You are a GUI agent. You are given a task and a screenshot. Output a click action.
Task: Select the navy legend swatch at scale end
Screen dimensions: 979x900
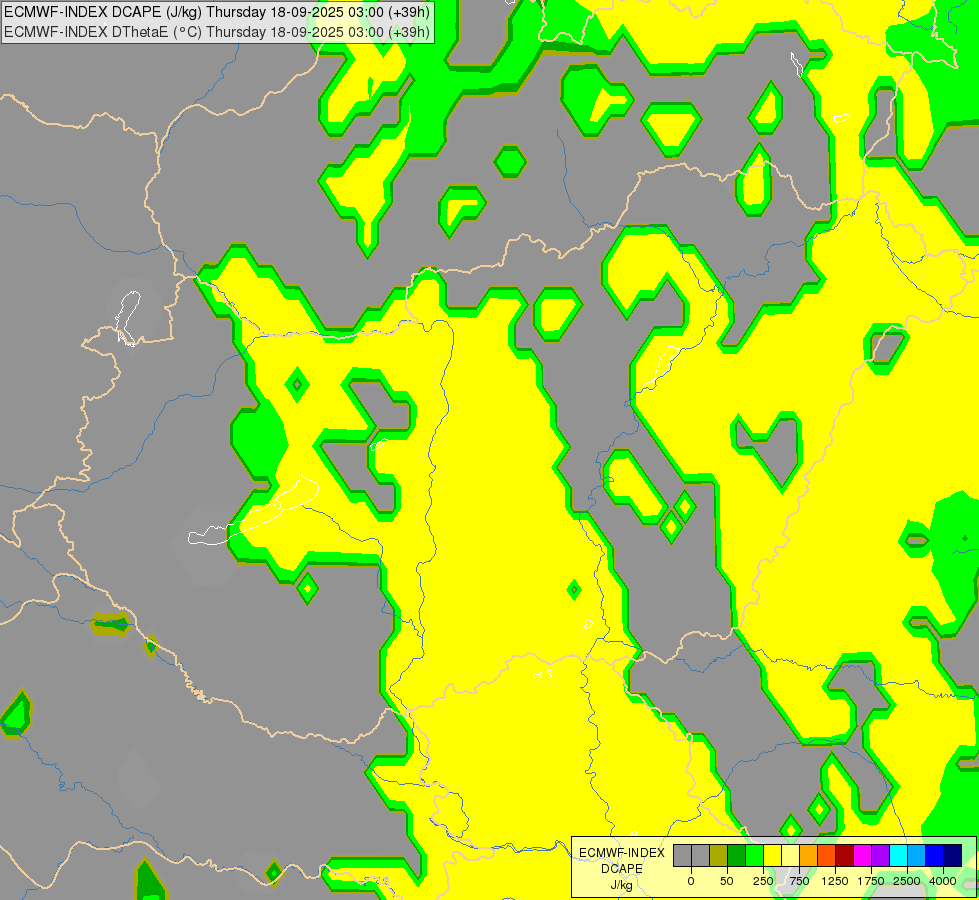952,856
